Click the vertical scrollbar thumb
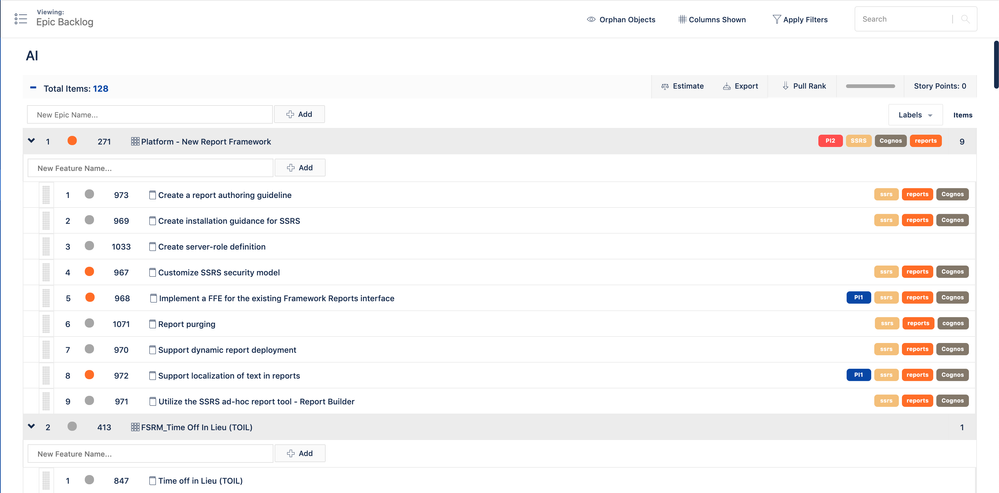Screen dimensions: 999x493 click(996, 65)
